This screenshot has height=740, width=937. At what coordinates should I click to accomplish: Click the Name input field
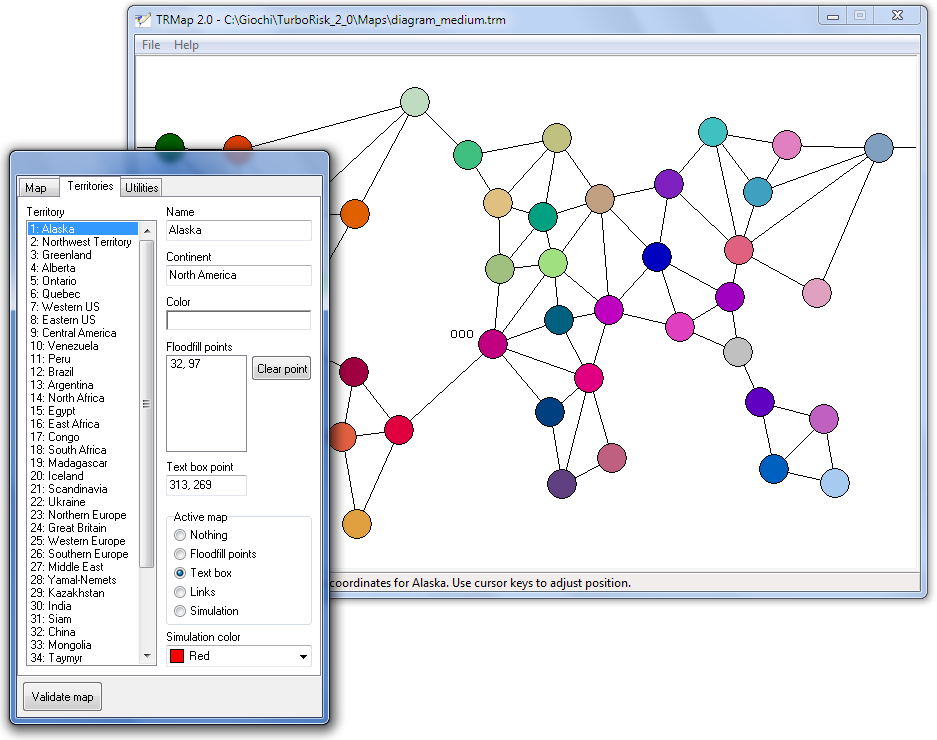[x=238, y=230]
